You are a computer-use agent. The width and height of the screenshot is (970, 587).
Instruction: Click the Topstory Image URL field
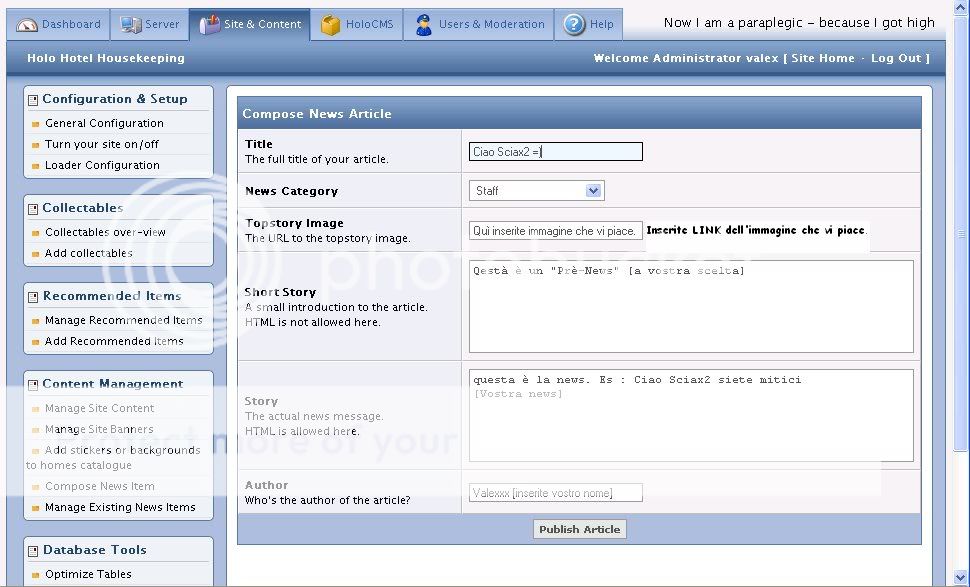[555, 231]
